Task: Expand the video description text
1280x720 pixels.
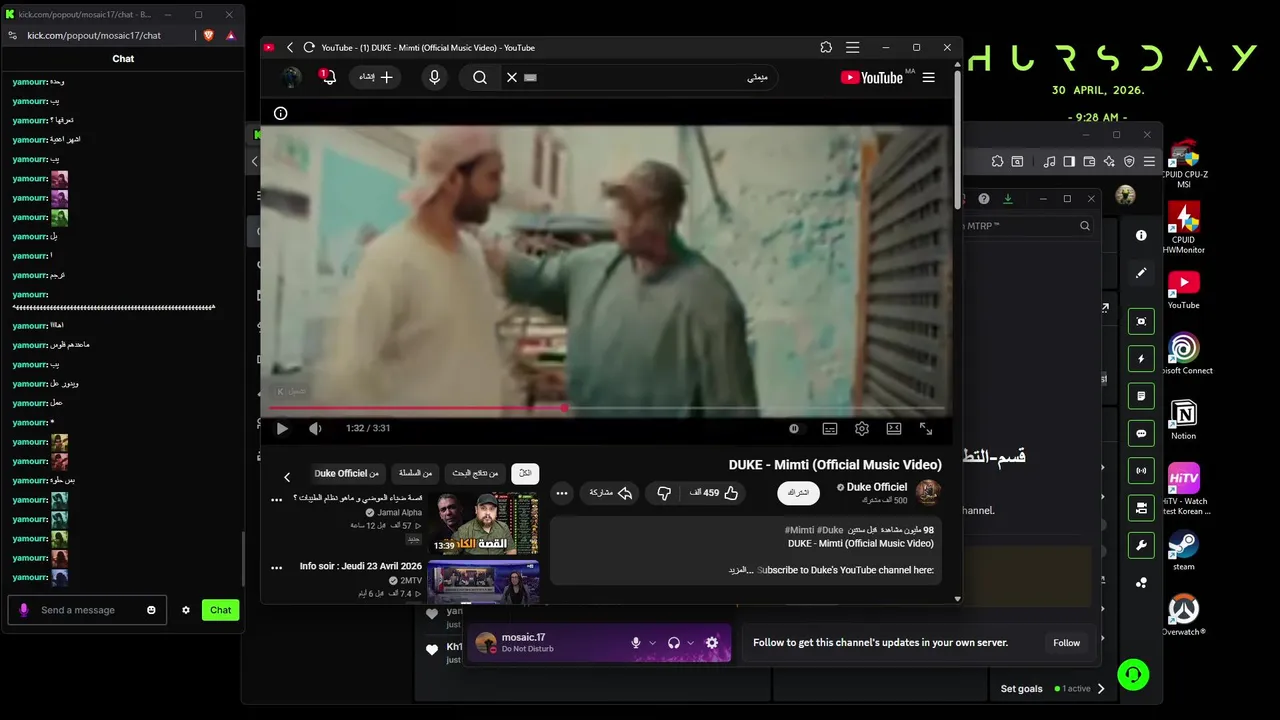Action: (741, 570)
